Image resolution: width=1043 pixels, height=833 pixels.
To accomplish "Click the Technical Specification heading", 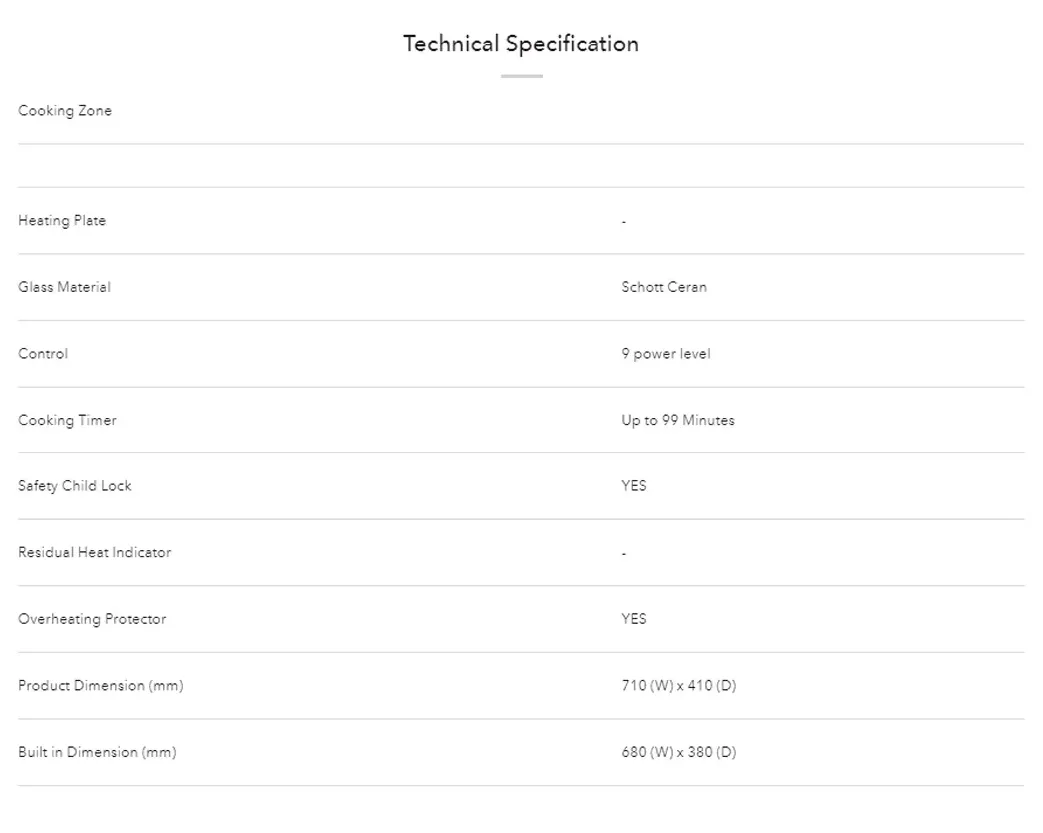I will tap(520, 44).
